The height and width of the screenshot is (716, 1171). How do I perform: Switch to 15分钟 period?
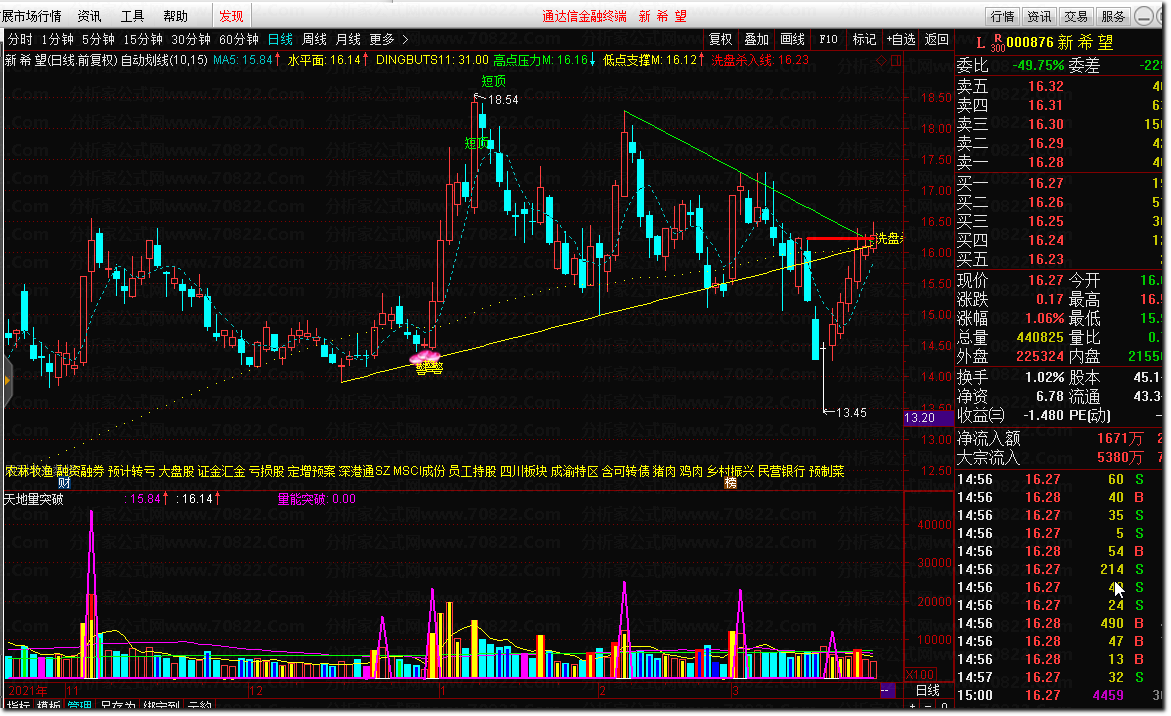(143, 40)
